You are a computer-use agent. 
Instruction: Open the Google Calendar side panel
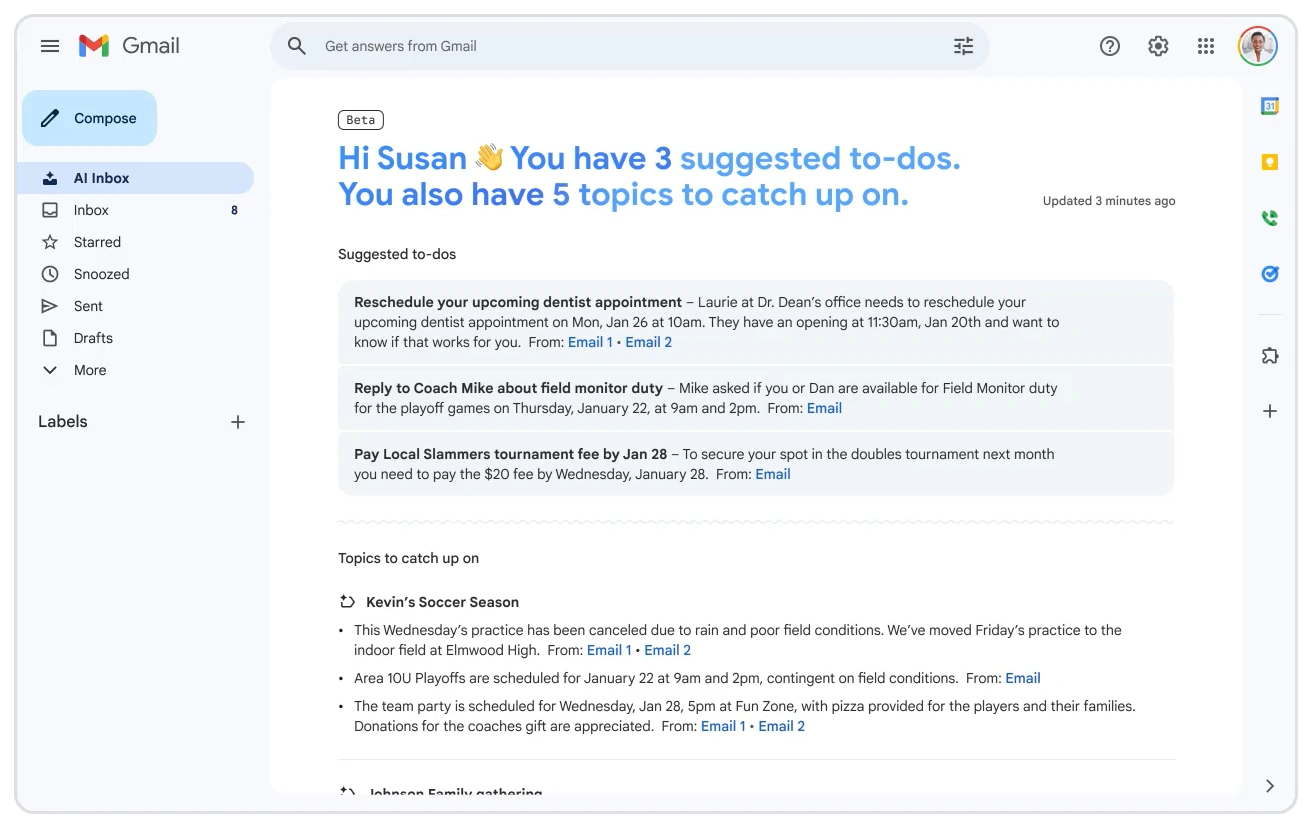tap(1269, 105)
